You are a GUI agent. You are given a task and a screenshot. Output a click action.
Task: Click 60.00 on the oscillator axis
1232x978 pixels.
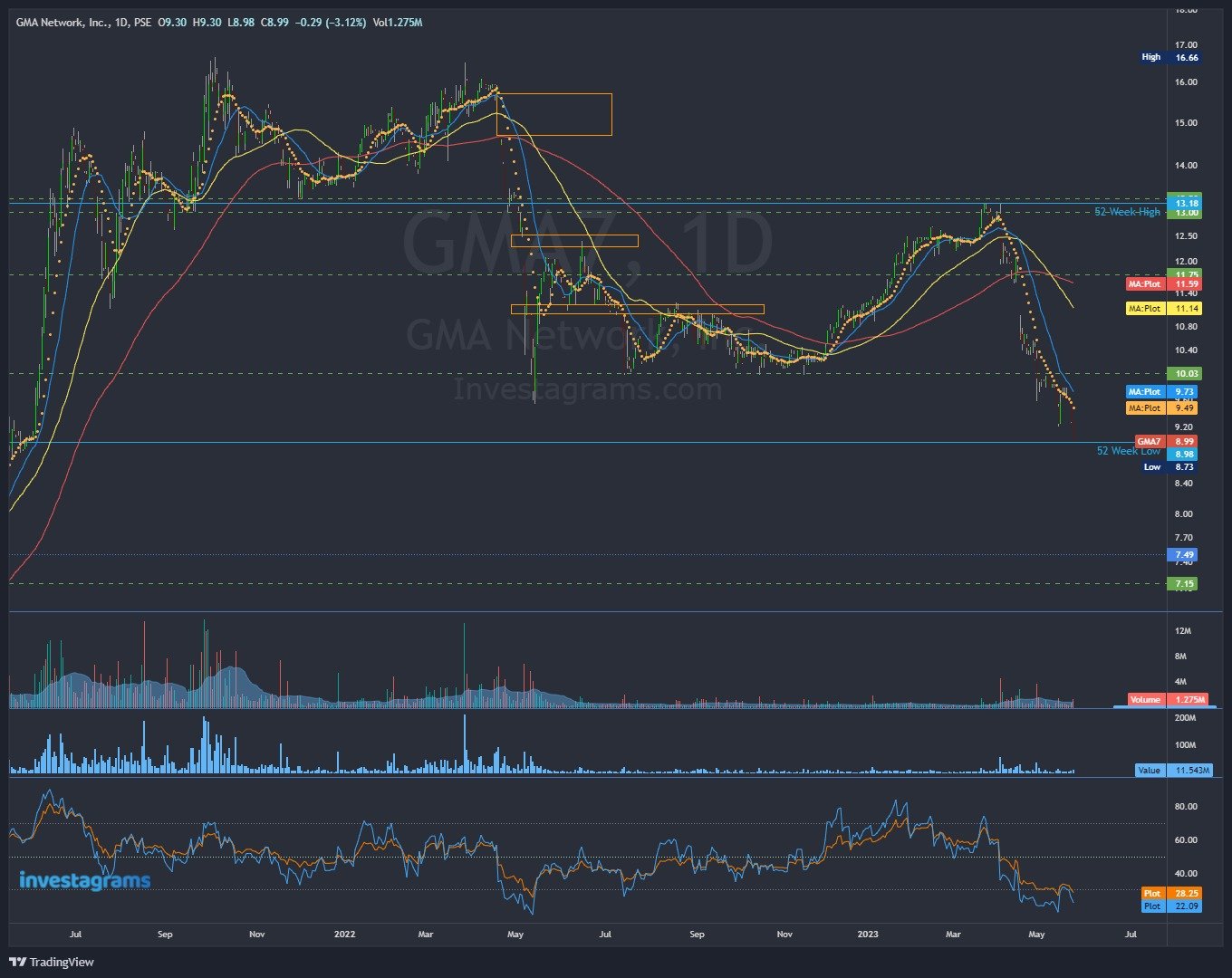coord(1186,840)
